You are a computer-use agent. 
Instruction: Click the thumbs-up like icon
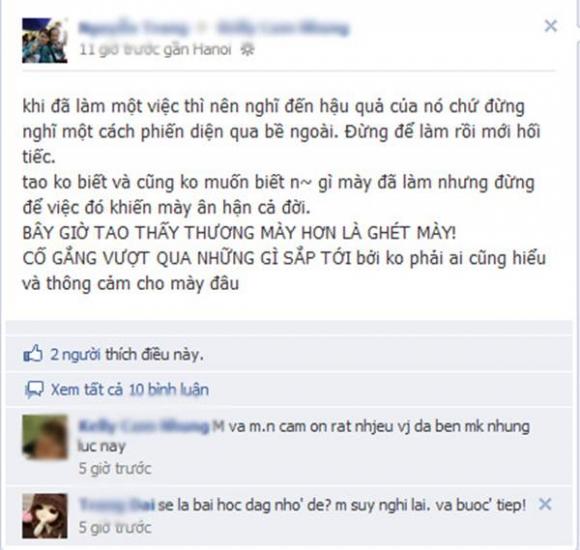tap(33, 354)
